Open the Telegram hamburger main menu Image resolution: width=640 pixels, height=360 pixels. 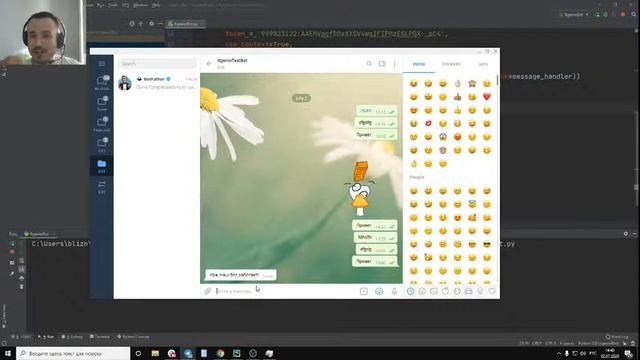(102, 64)
